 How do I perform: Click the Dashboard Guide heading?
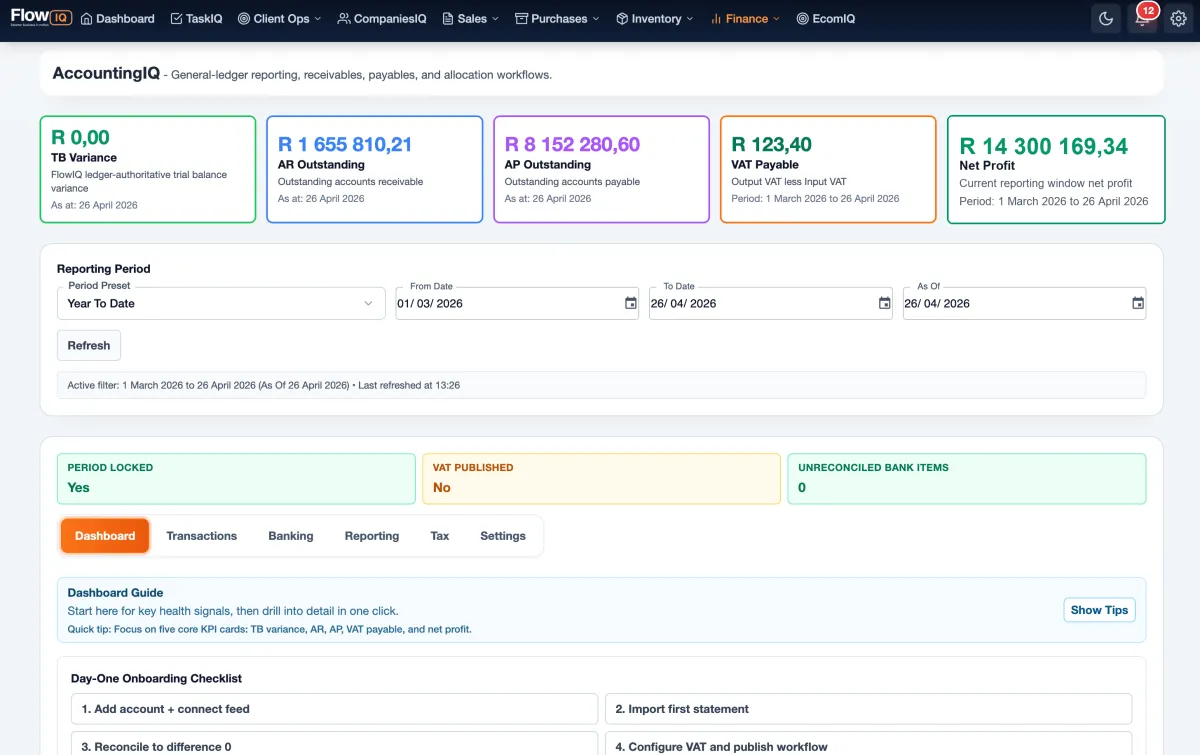point(115,593)
